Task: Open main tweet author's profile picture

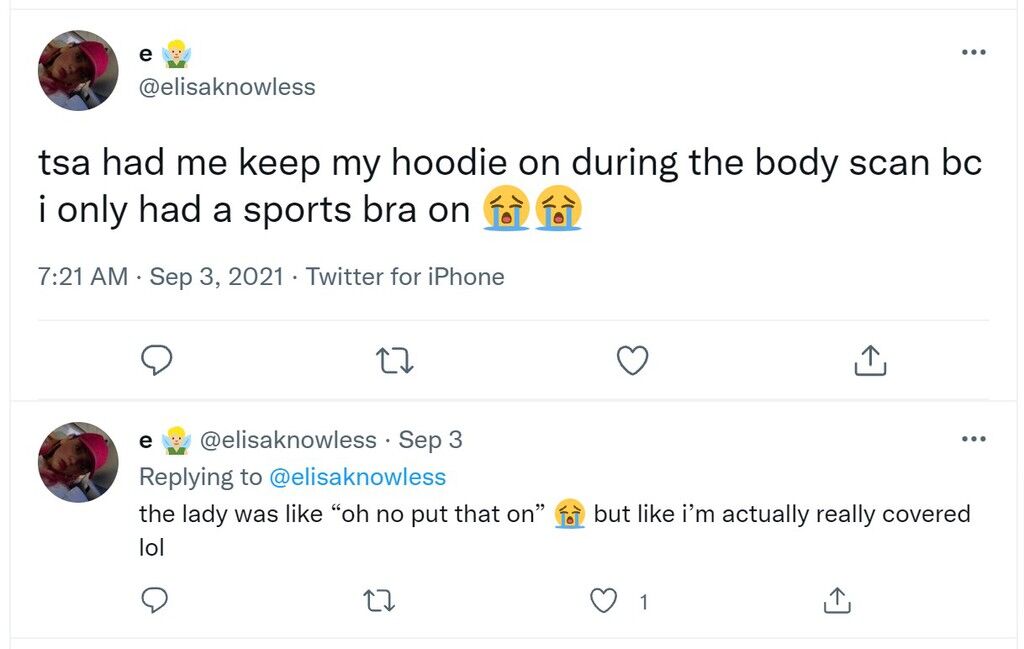Action: [x=78, y=71]
